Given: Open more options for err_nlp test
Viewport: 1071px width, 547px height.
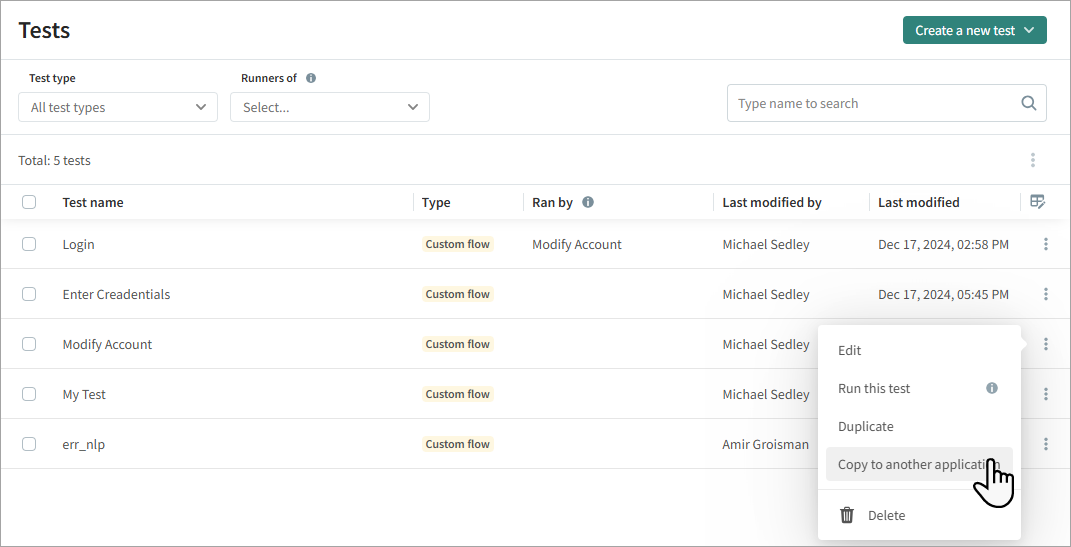Looking at the screenshot, I should click(x=1045, y=444).
